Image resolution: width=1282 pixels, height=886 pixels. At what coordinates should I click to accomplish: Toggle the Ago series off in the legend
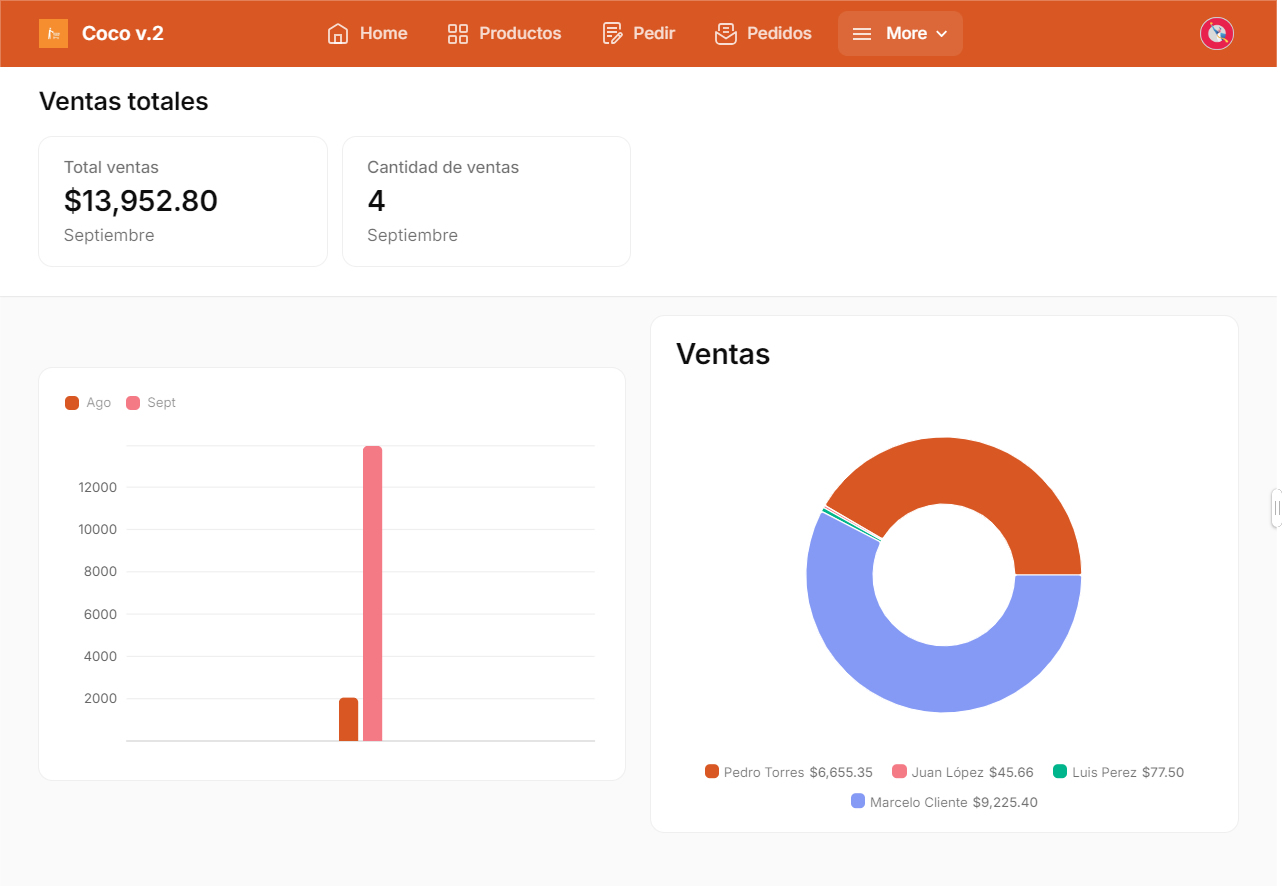click(87, 401)
